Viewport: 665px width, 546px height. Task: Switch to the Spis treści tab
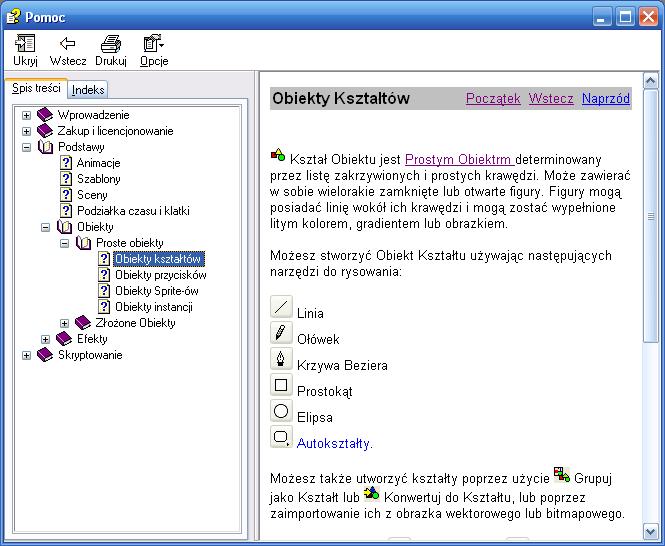point(36,88)
